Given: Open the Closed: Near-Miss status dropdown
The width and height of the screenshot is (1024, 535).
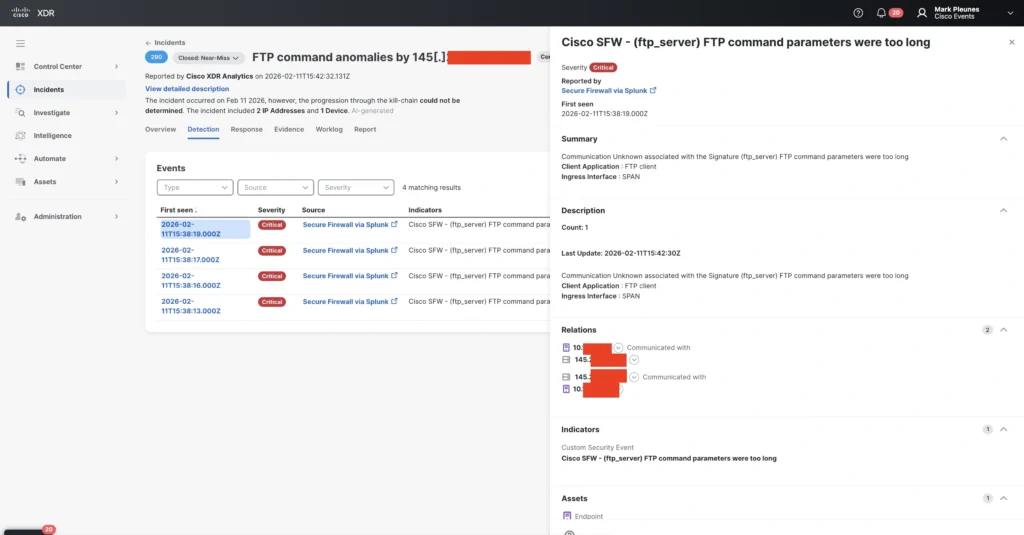Looking at the screenshot, I should (208, 58).
